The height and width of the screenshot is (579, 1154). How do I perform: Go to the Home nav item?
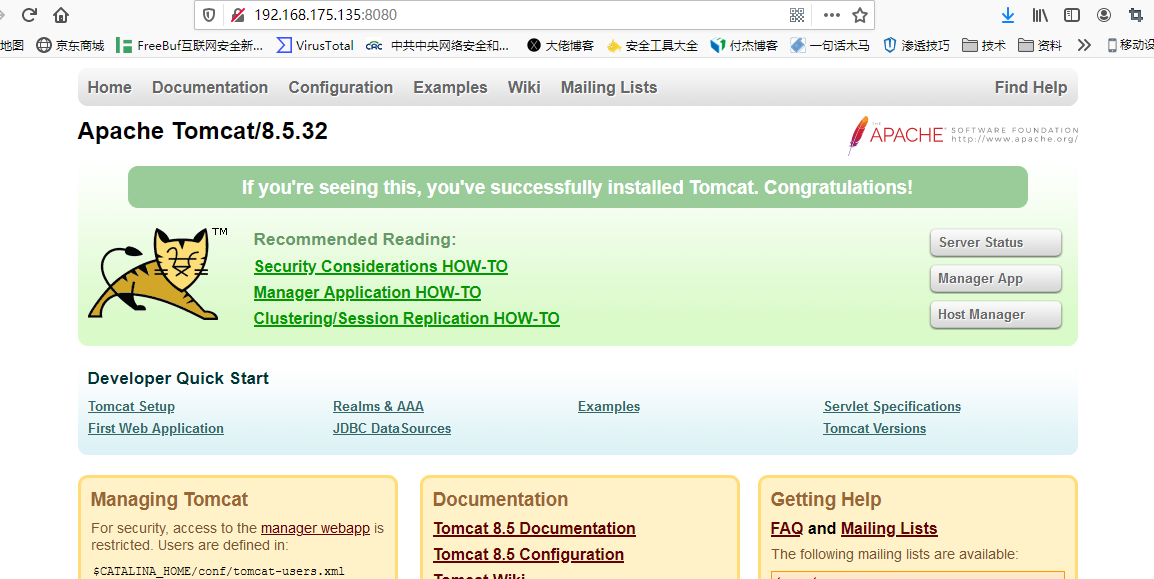(x=110, y=88)
